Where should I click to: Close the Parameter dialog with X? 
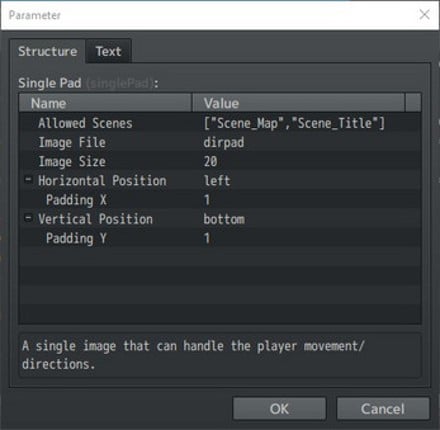click(424, 14)
